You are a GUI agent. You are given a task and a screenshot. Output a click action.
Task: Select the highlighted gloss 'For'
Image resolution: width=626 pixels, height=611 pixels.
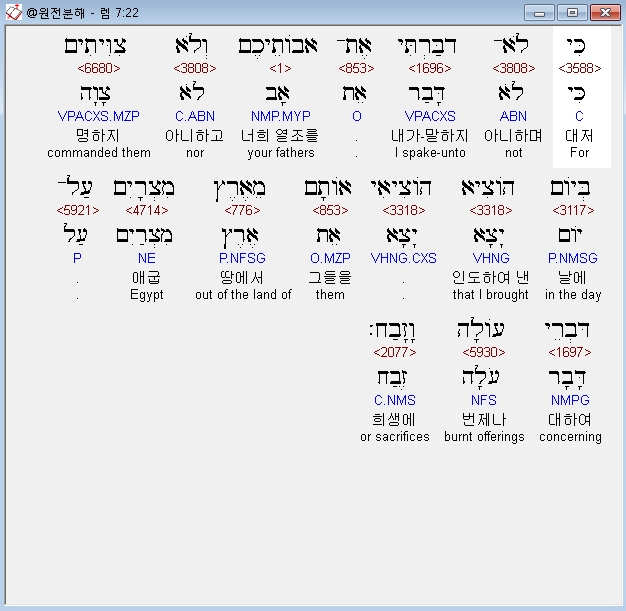point(579,153)
